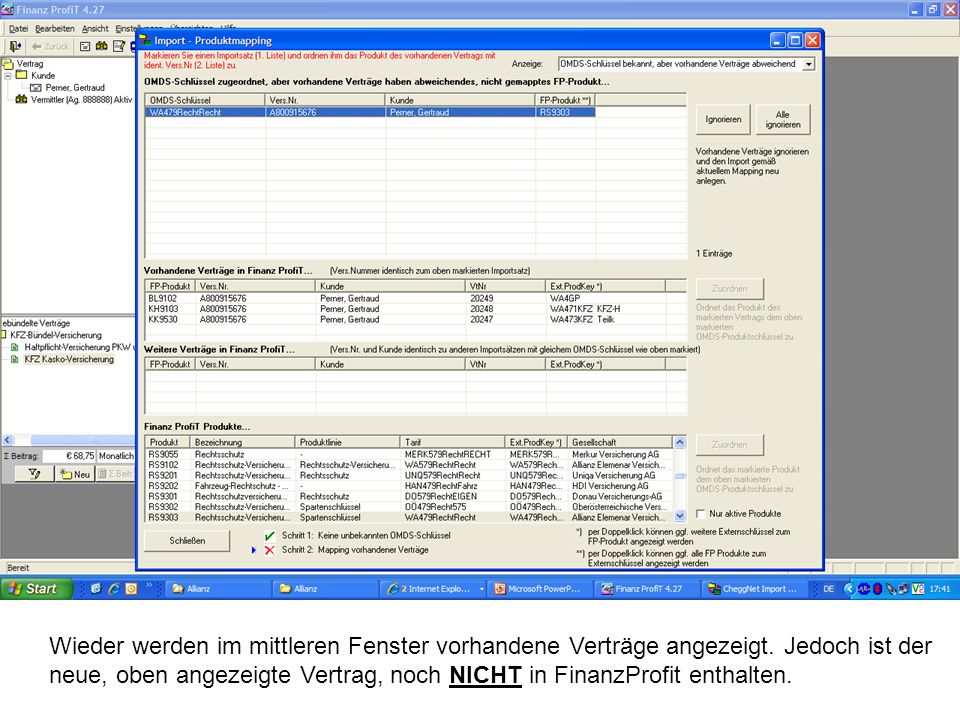The height and width of the screenshot is (720, 960).
Task: Select product row RS9303
Action: (x=409, y=517)
